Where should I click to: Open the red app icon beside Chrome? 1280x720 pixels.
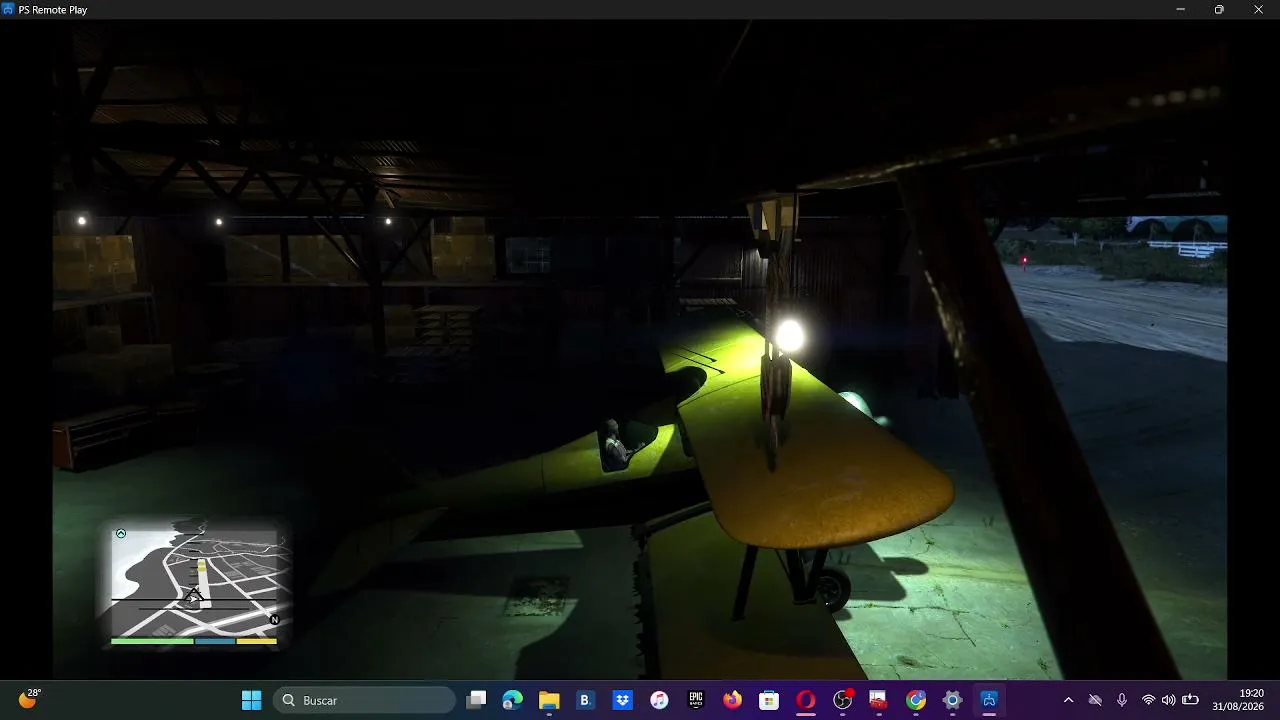[x=878, y=700]
